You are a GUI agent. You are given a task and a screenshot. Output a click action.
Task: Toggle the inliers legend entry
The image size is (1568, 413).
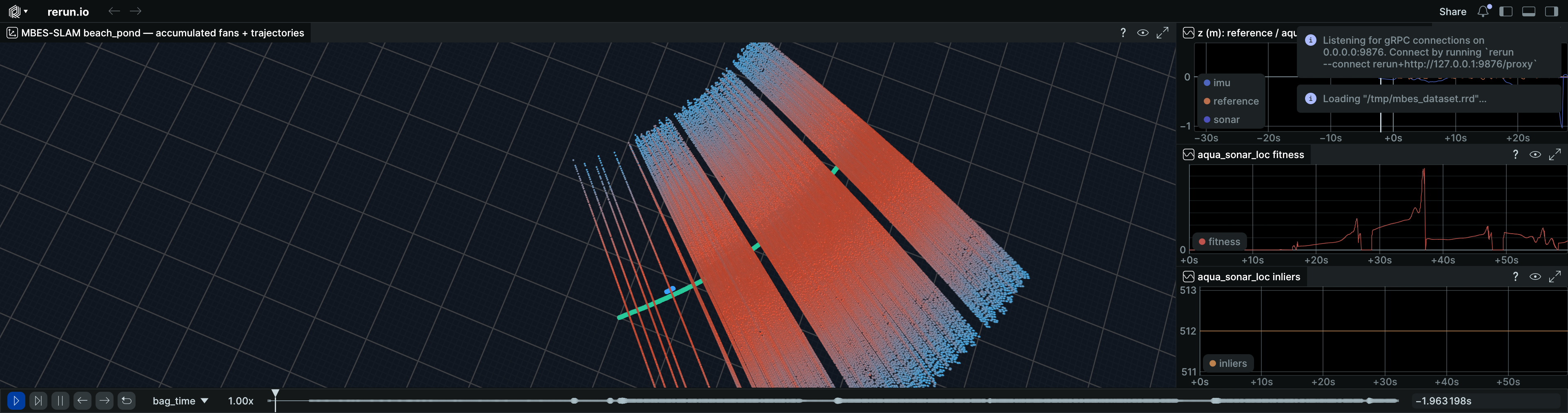(x=1228, y=364)
